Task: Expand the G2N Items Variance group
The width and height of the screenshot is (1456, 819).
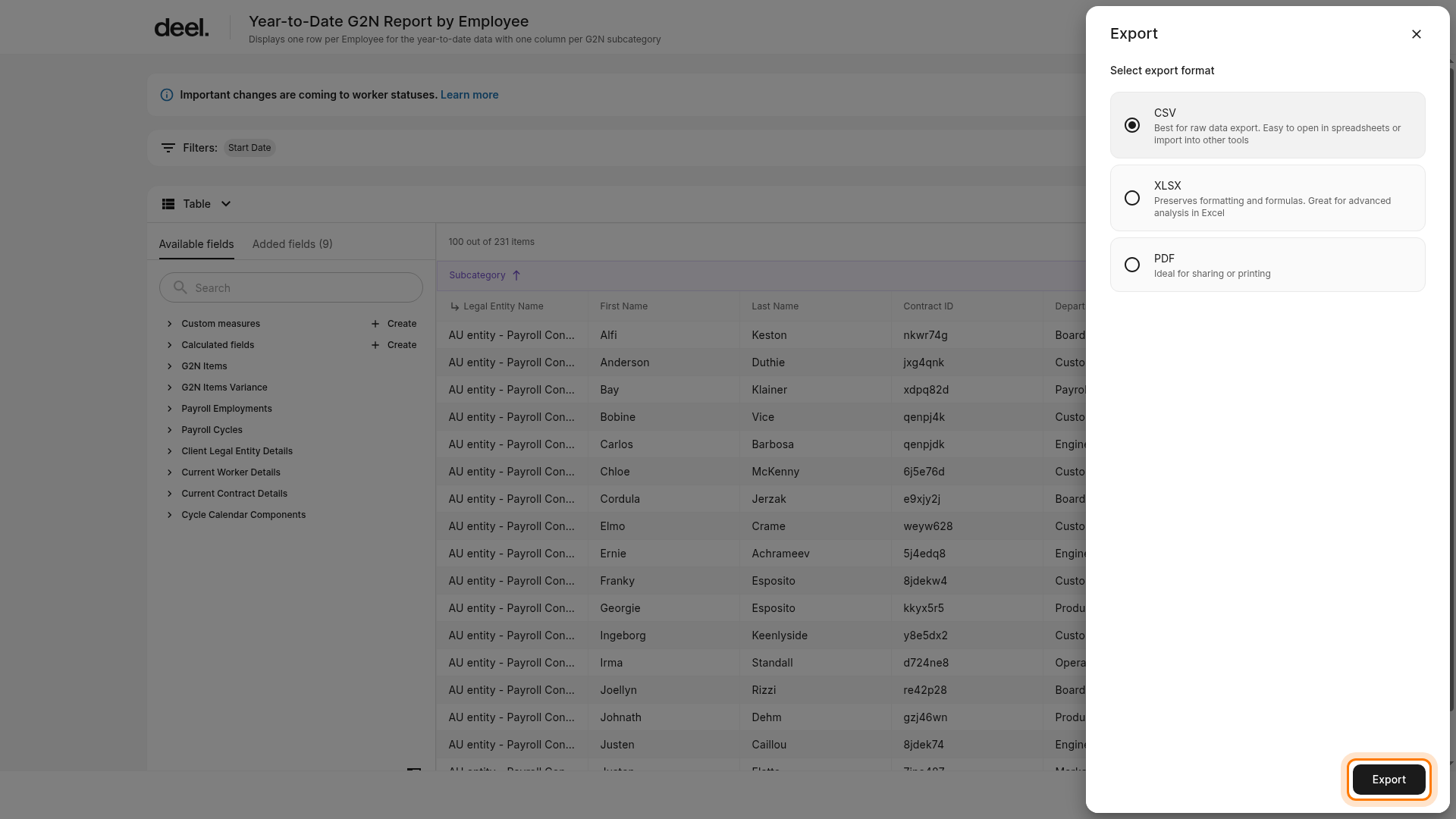Action: tap(170, 388)
